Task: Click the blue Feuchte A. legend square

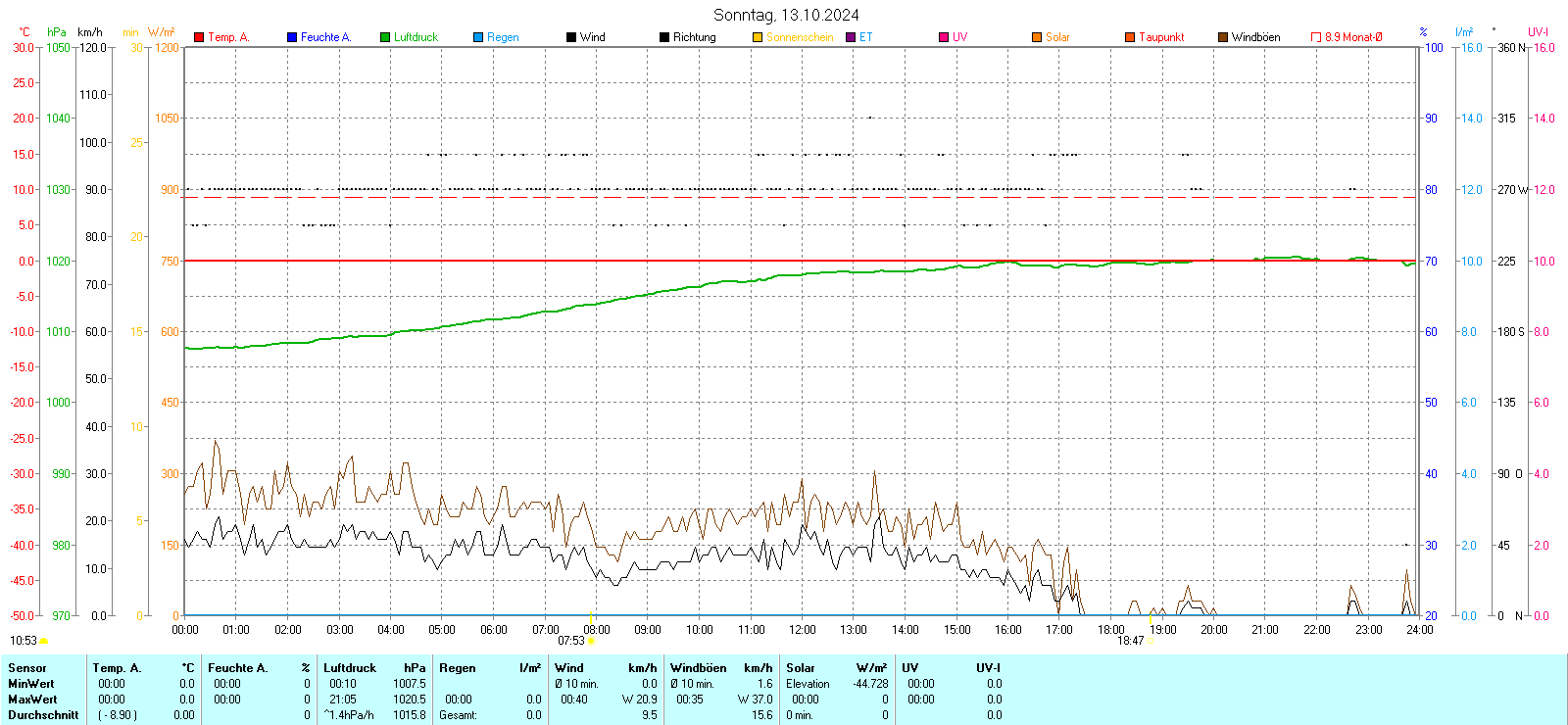Action: 292,37
